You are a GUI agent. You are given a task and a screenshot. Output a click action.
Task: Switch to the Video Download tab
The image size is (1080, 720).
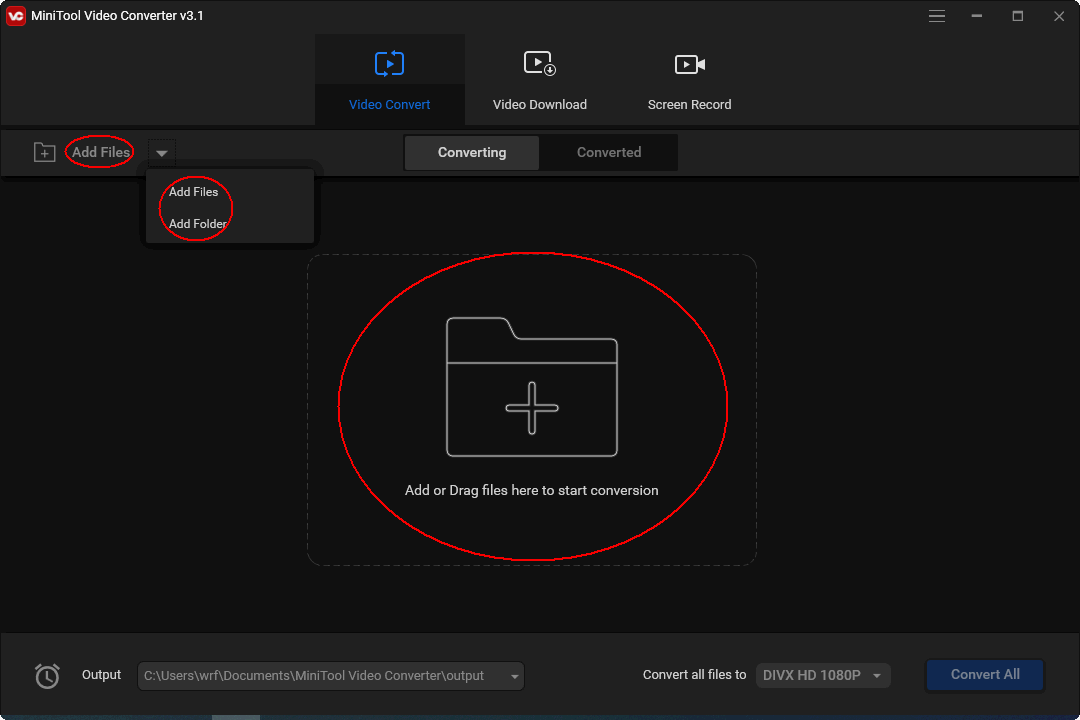(540, 80)
